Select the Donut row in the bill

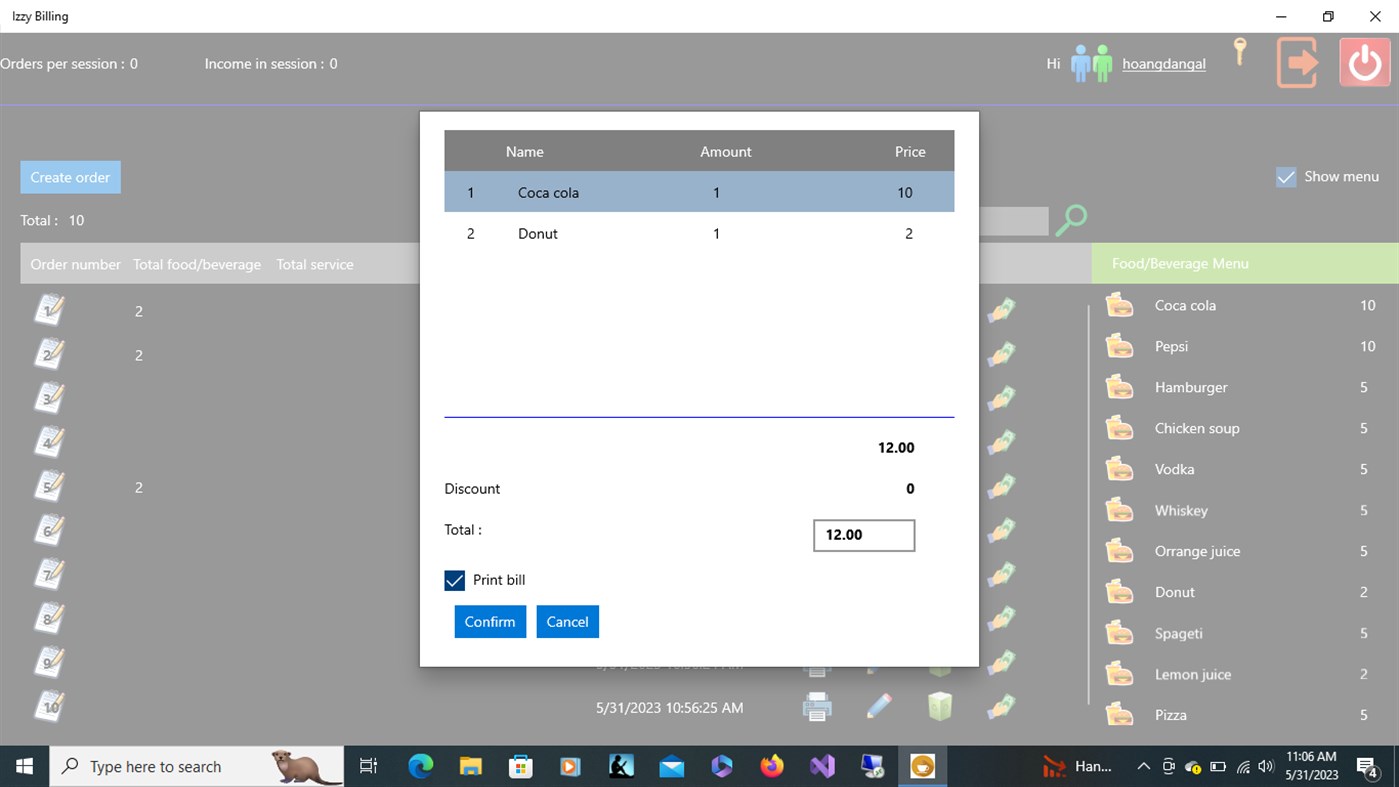coord(699,233)
